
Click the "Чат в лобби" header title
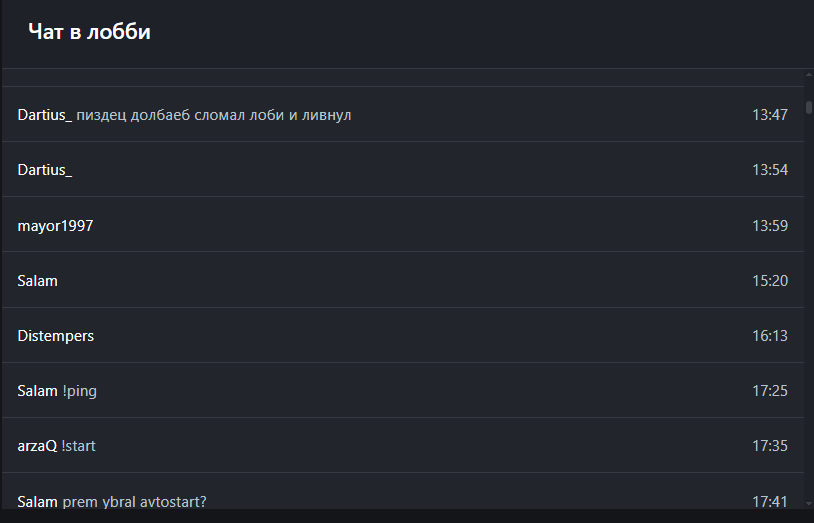click(90, 32)
